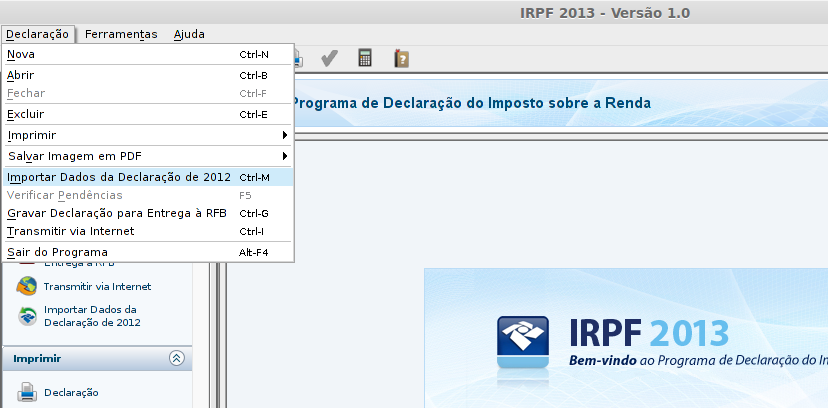Open the Ajuda menu
This screenshot has height=408, width=828.
(x=189, y=34)
